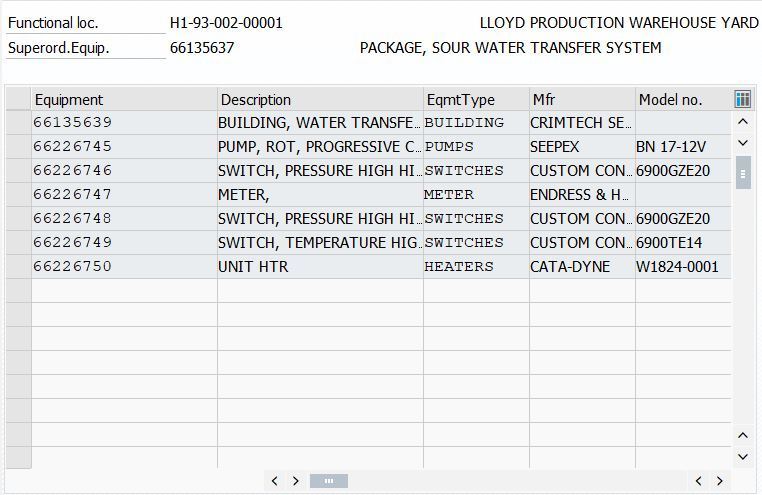This screenshot has height=495, width=762.
Task: Open the table layout settings icon
Action: 742,99
